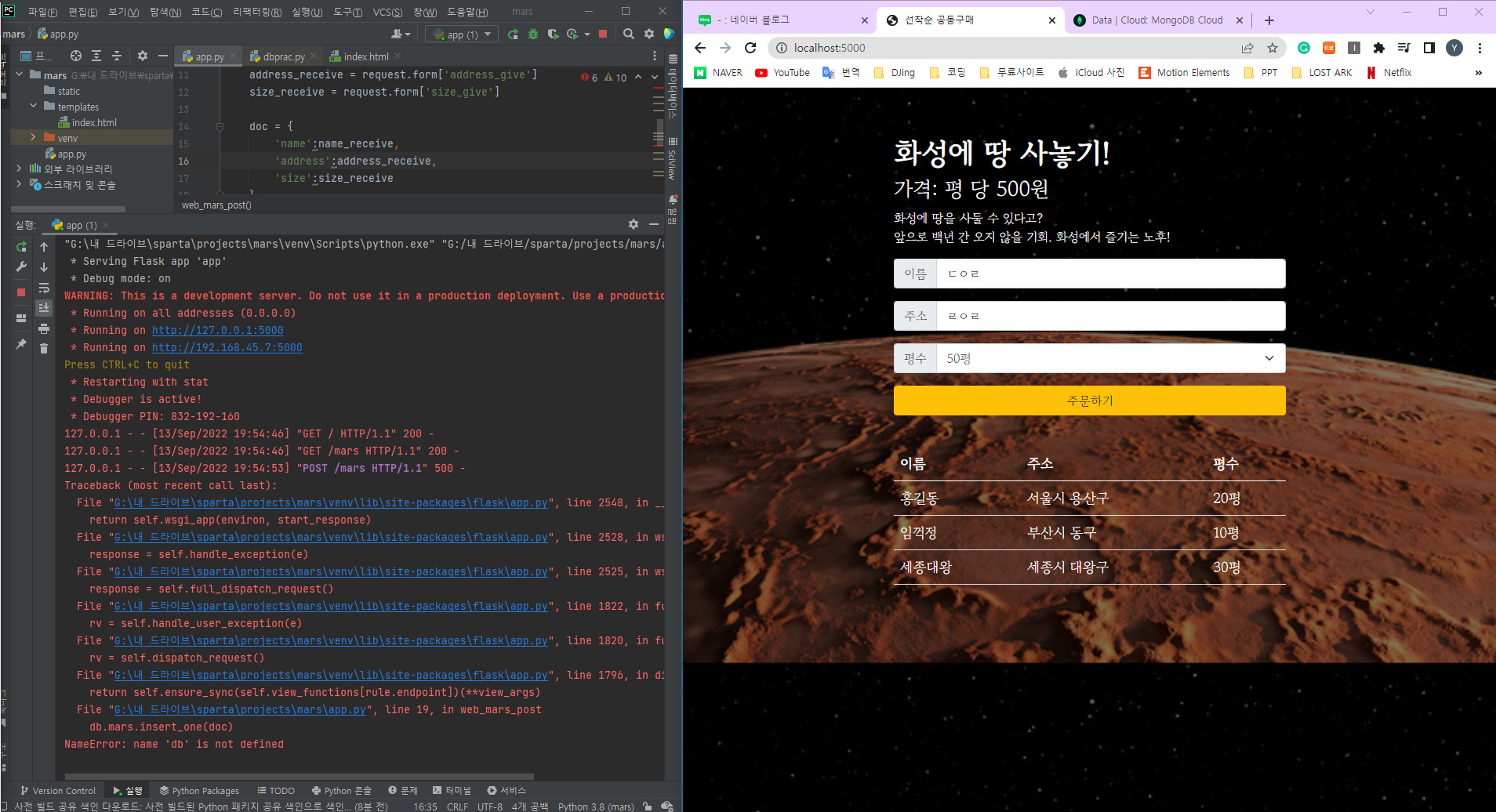Screen dimensions: 1496x812
Task: Open run configuration wrench in Run panel
Action: click(21, 267)
